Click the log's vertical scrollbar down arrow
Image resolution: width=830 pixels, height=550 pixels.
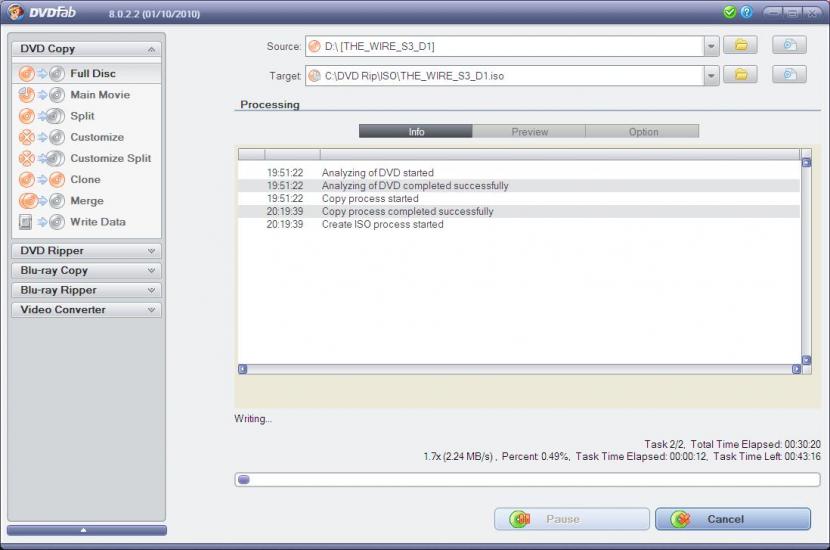[x=806, y=360]
